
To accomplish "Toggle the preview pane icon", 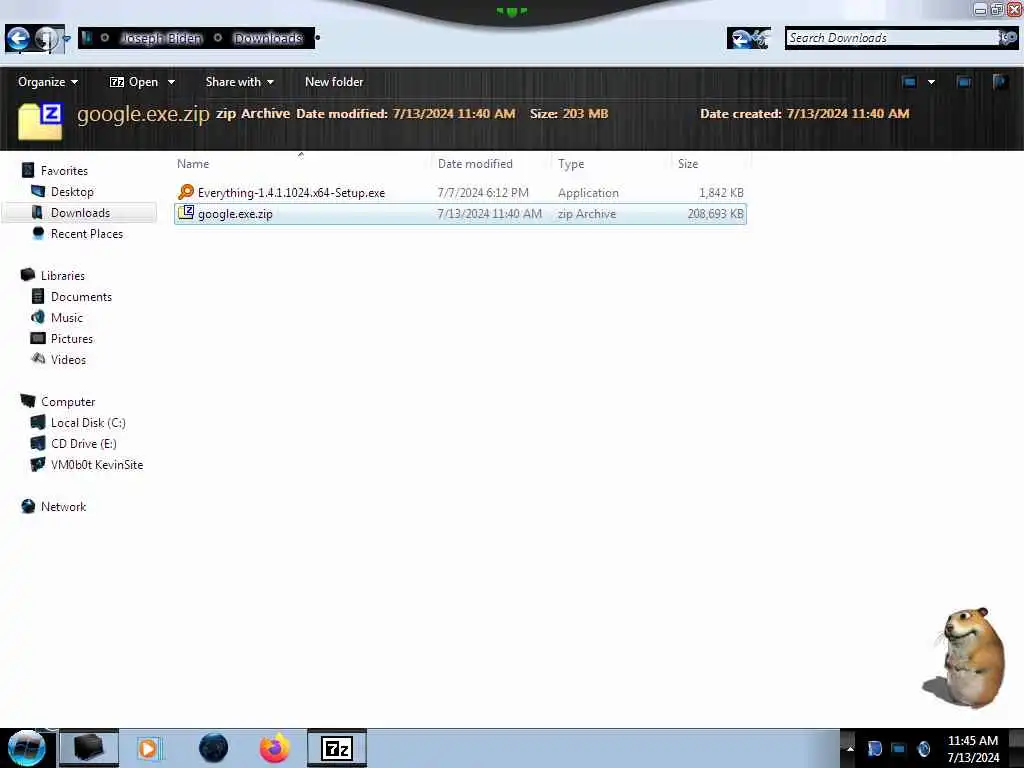I will click(964, 82).
